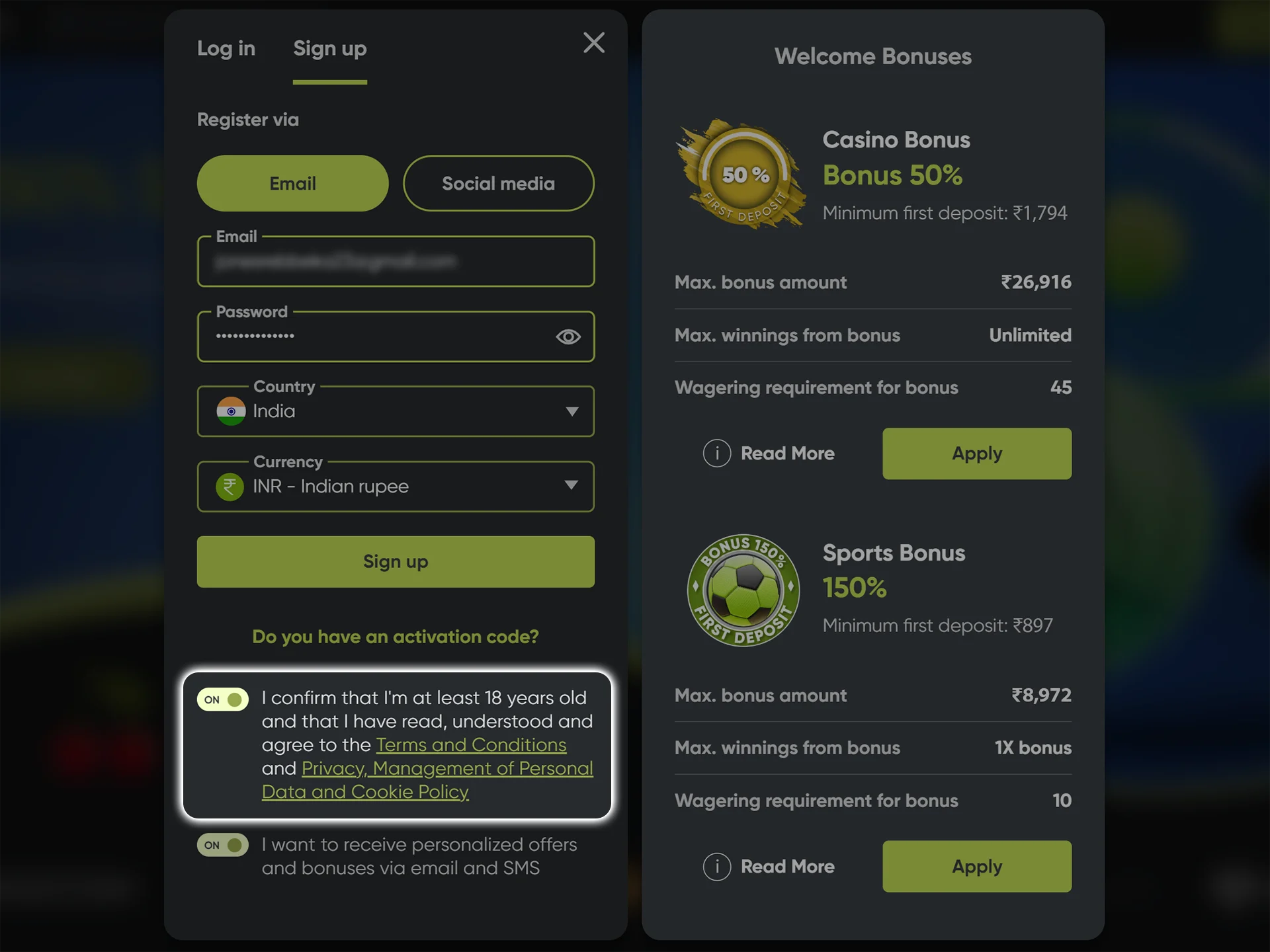This screenshot has width=1270, height=952.
Task: Click the Email registration input field
Action: (396, 261)
